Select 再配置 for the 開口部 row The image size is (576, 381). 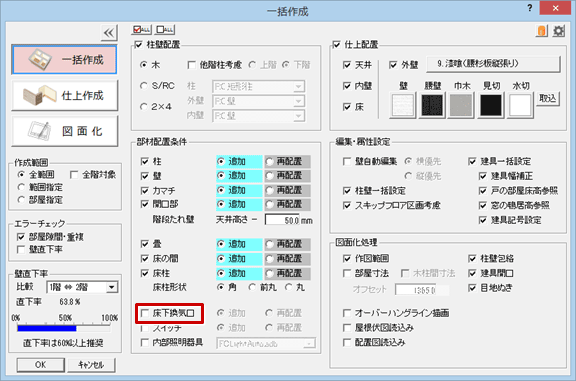tap(270, 205)
